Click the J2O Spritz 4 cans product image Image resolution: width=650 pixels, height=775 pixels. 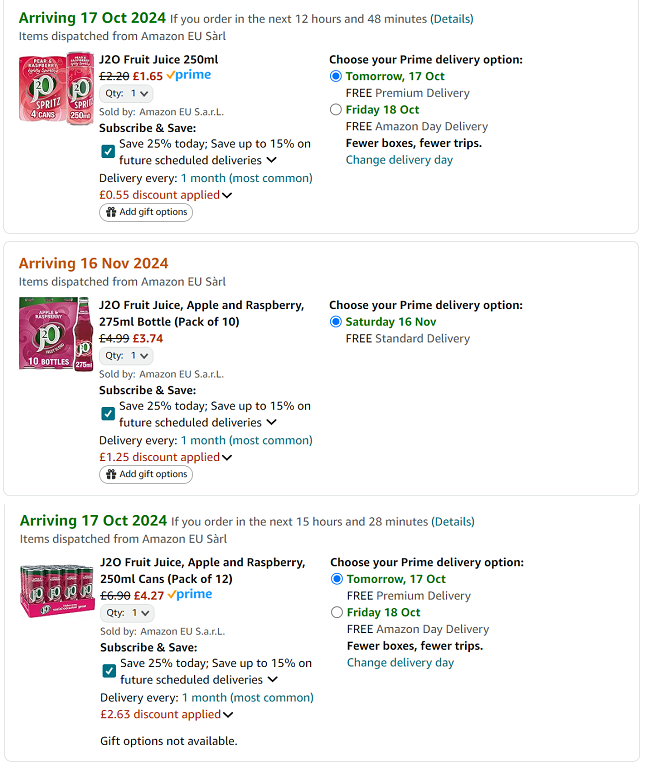[56, 88]
